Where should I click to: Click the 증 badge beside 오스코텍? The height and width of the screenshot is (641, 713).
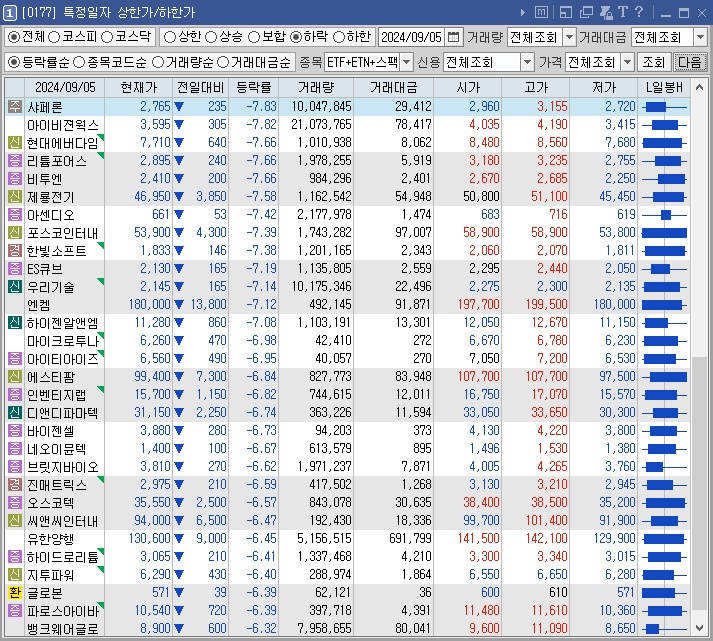(15, 503)
